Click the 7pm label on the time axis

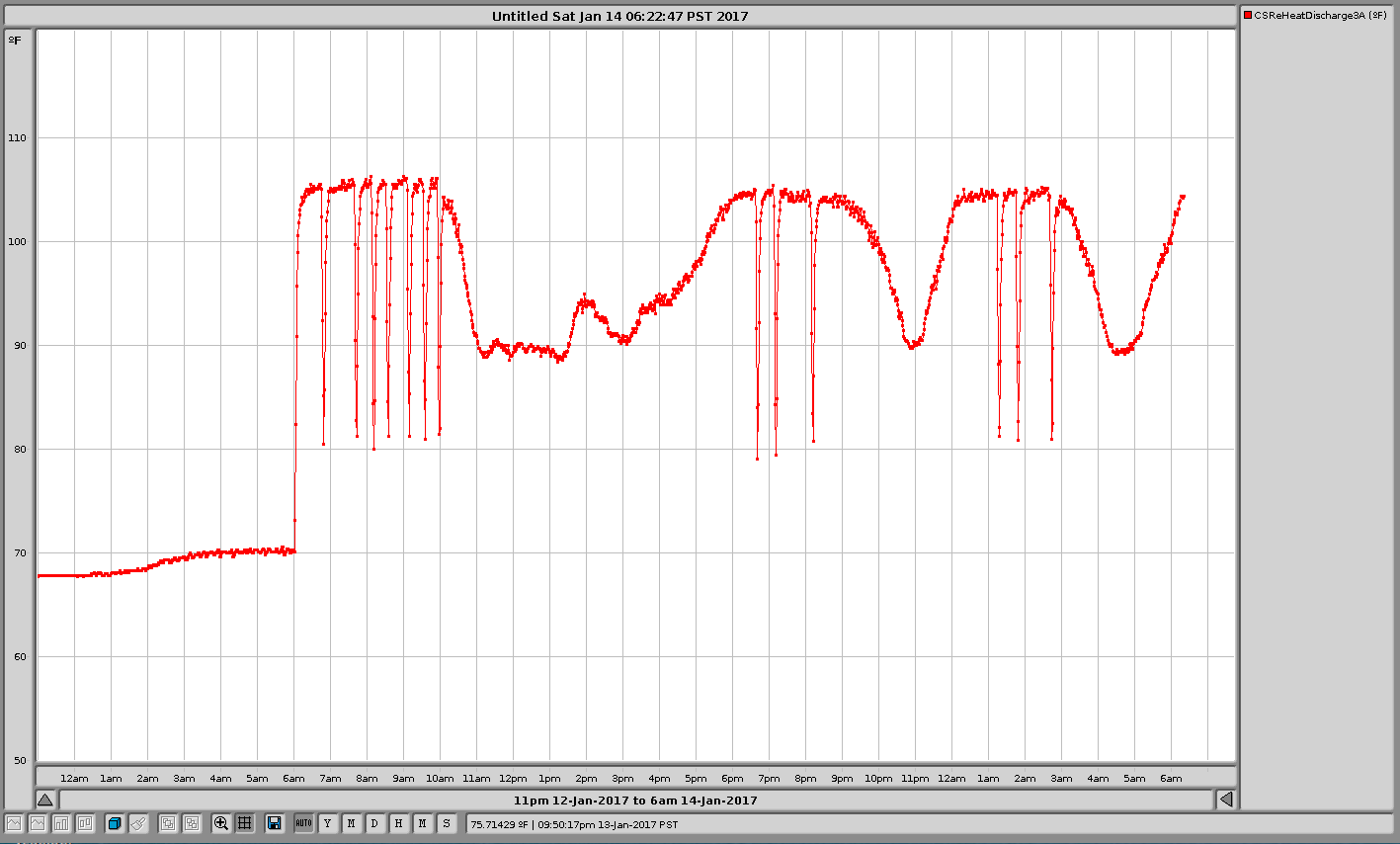coord(769,779)
